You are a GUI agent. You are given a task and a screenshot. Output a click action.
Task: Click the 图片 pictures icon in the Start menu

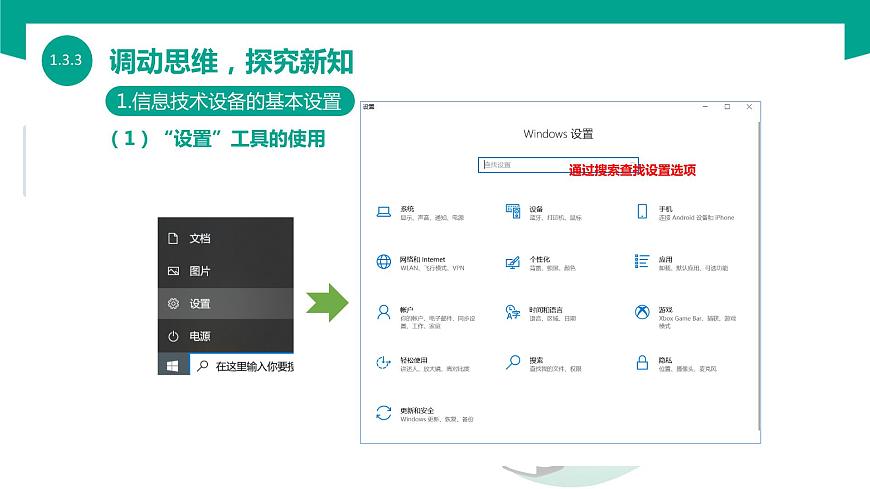tap(173, 271)
